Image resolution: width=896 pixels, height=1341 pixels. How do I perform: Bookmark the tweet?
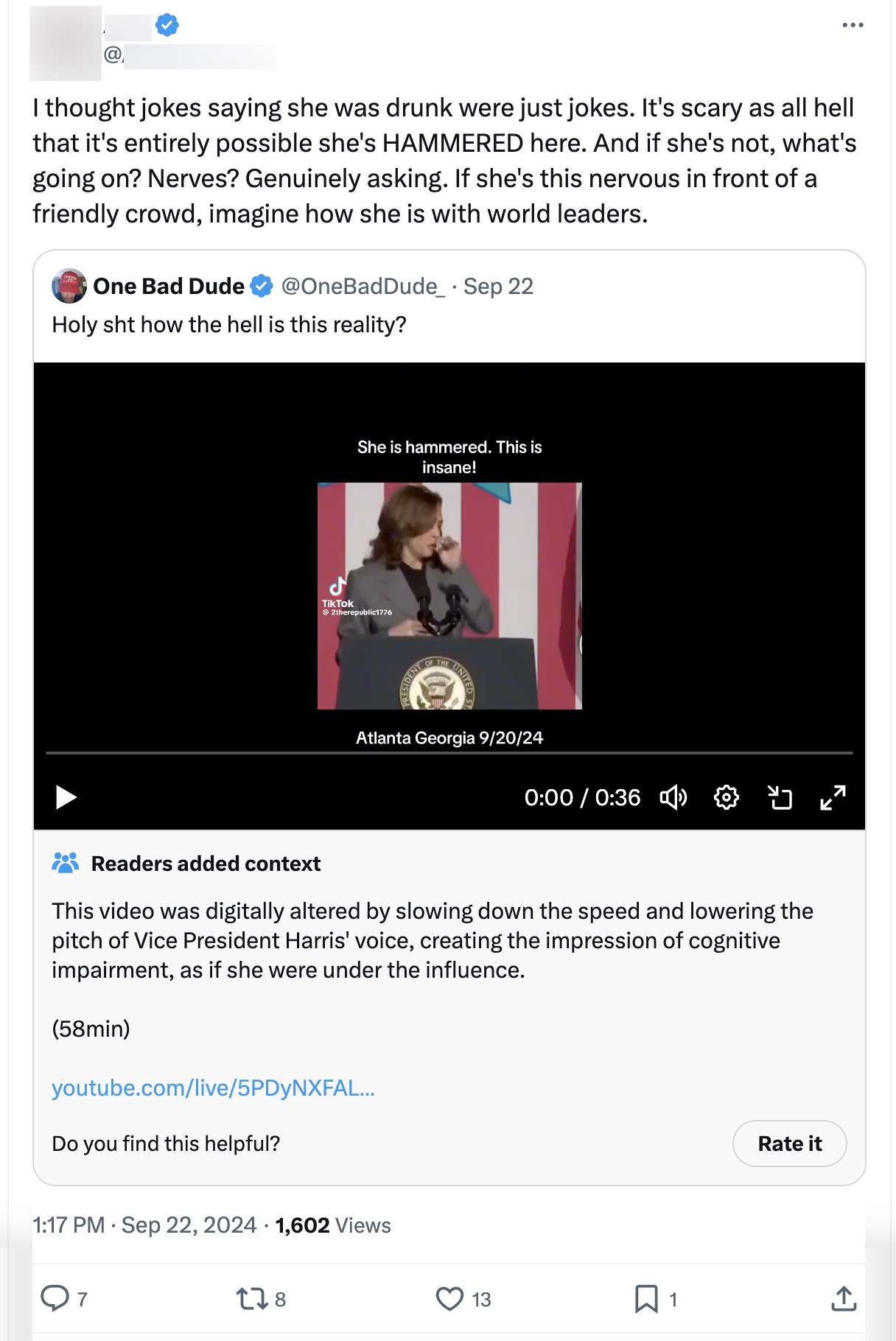coord(644,1299)
